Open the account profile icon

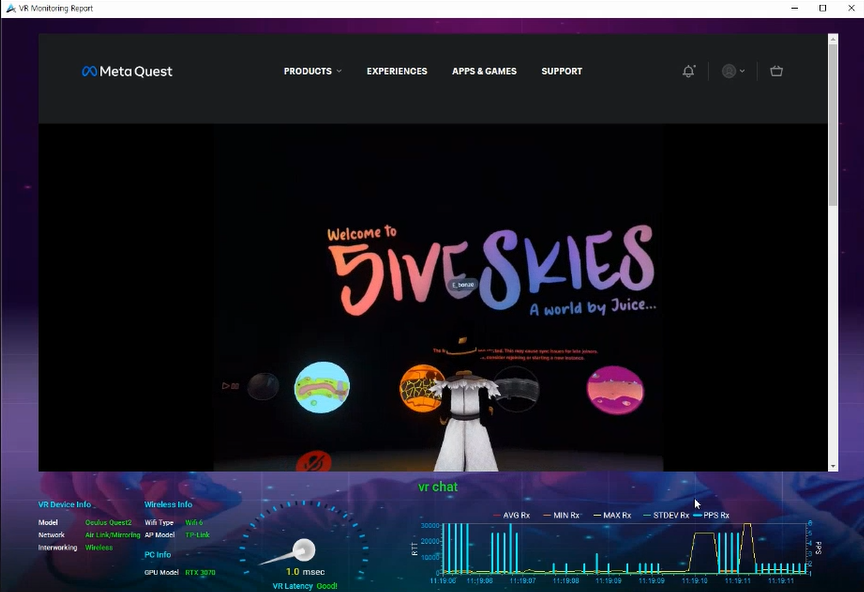click(729, 71)
